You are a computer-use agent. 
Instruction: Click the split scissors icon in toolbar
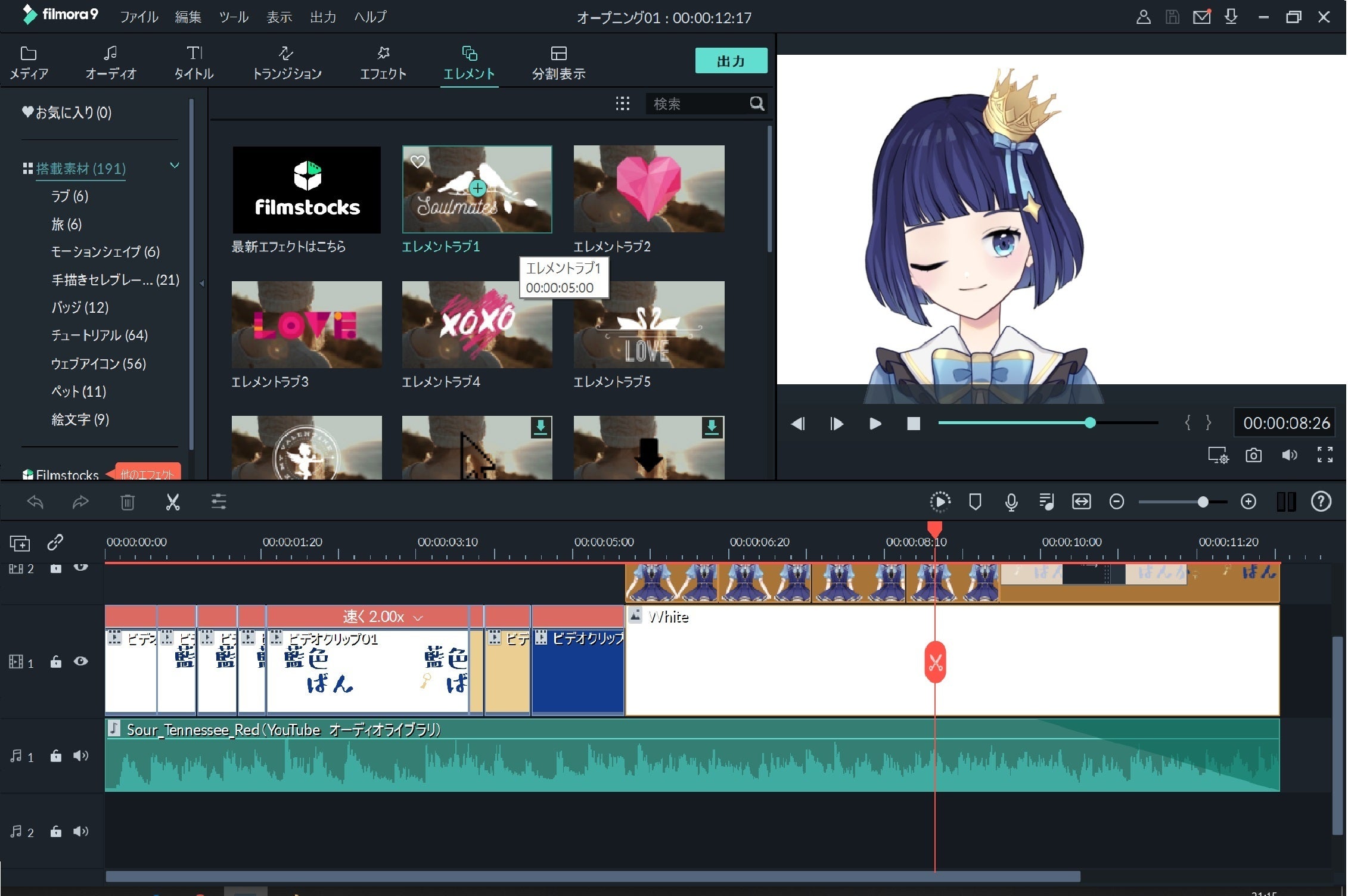click(173, 502)
